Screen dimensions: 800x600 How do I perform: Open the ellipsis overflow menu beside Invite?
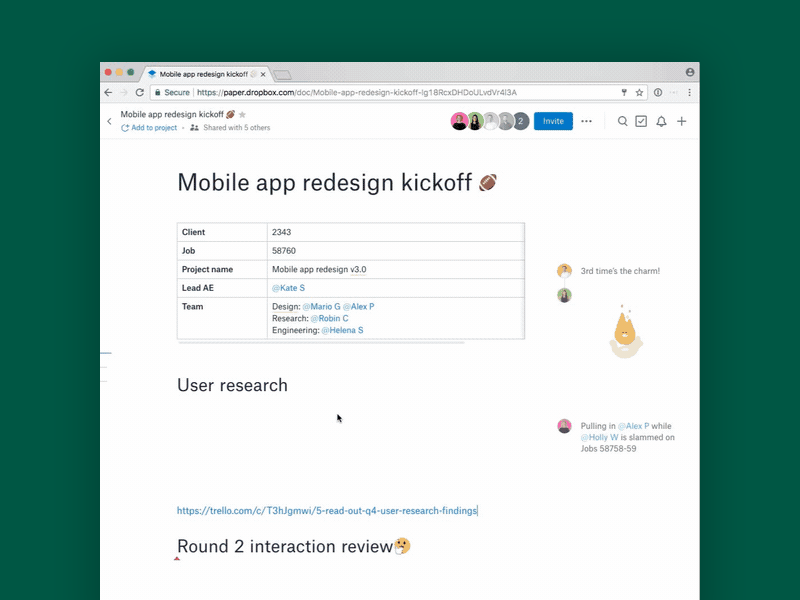(586, 121)
